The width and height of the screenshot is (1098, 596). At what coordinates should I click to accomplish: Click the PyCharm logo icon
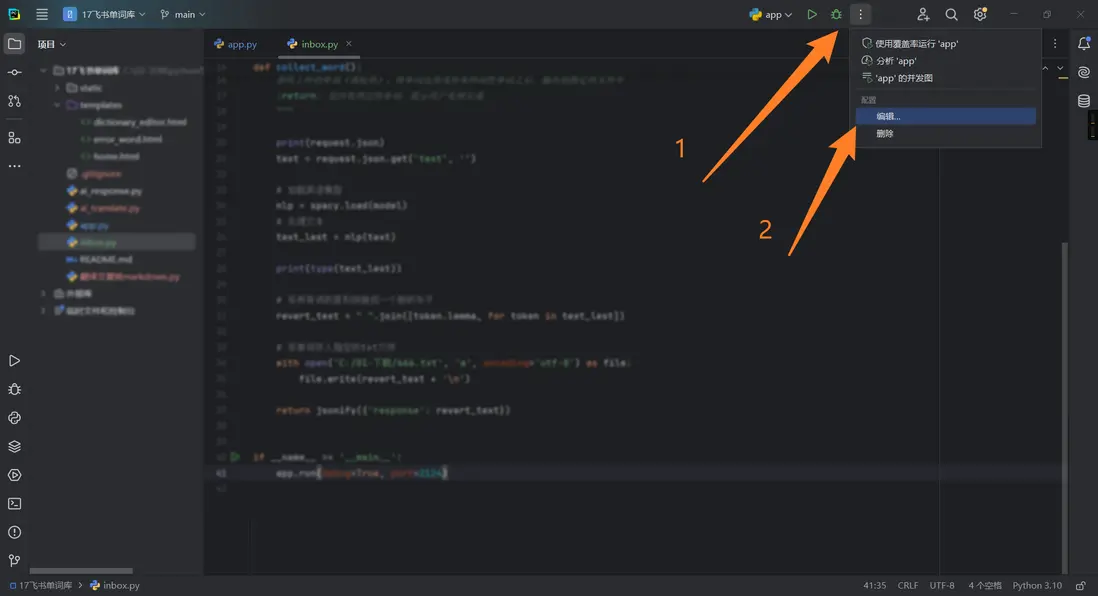click(x=14, y=14)
